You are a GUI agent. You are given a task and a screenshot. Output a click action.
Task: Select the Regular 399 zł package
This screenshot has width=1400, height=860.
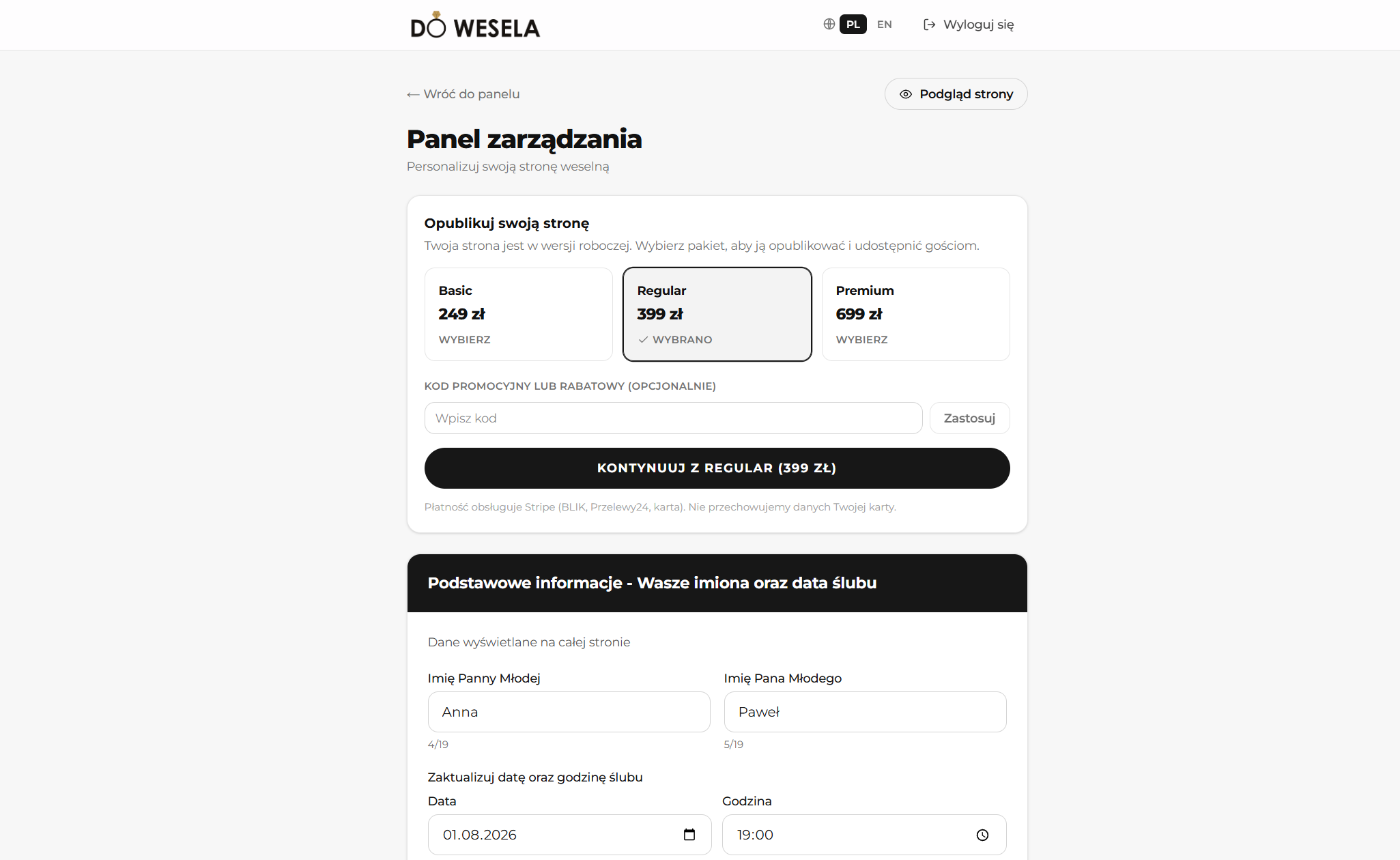[x=717, y=314]
